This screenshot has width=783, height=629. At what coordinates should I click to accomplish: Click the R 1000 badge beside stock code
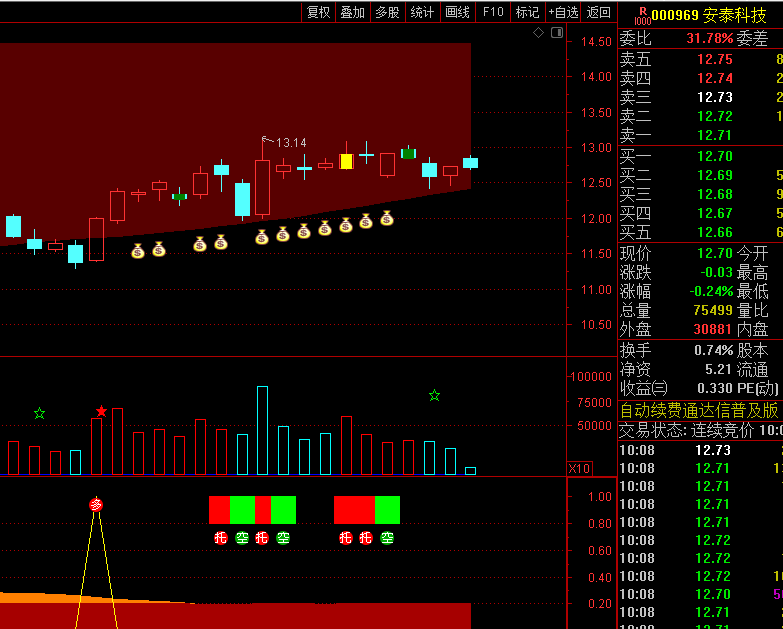tap(642, 16)
